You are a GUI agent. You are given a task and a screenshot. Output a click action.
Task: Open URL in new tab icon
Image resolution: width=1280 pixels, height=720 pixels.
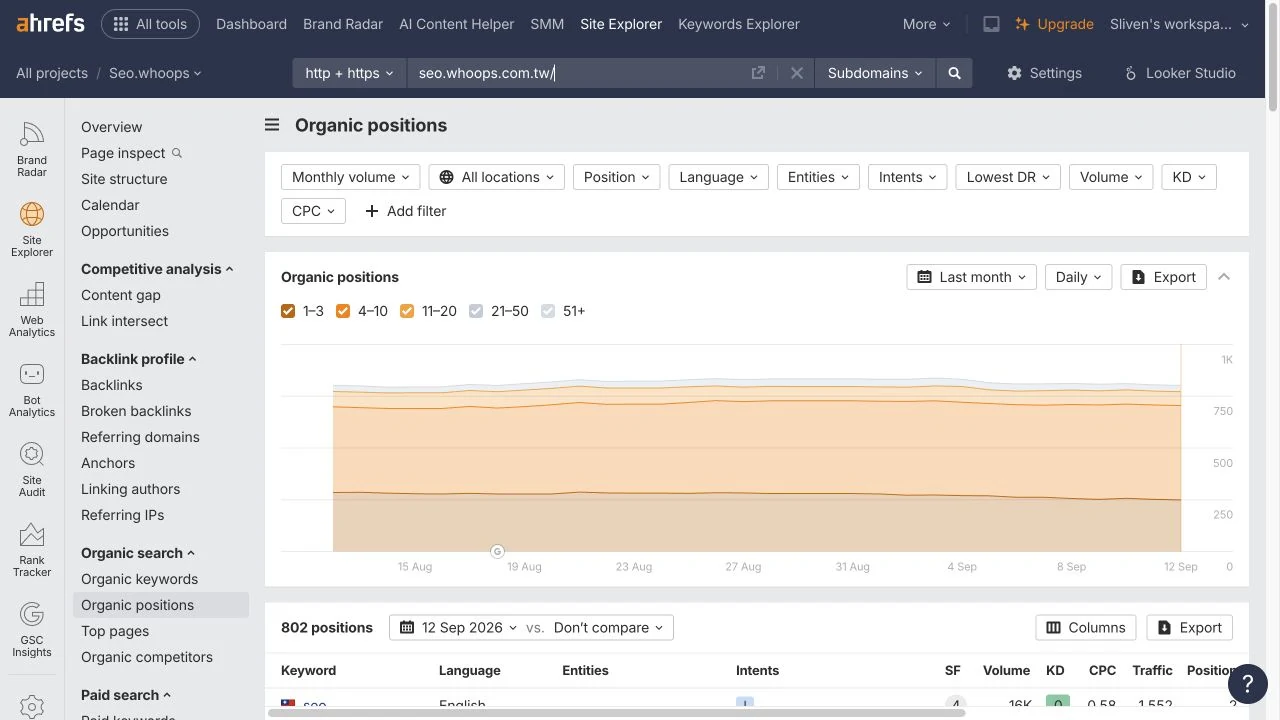click(758, 73)
